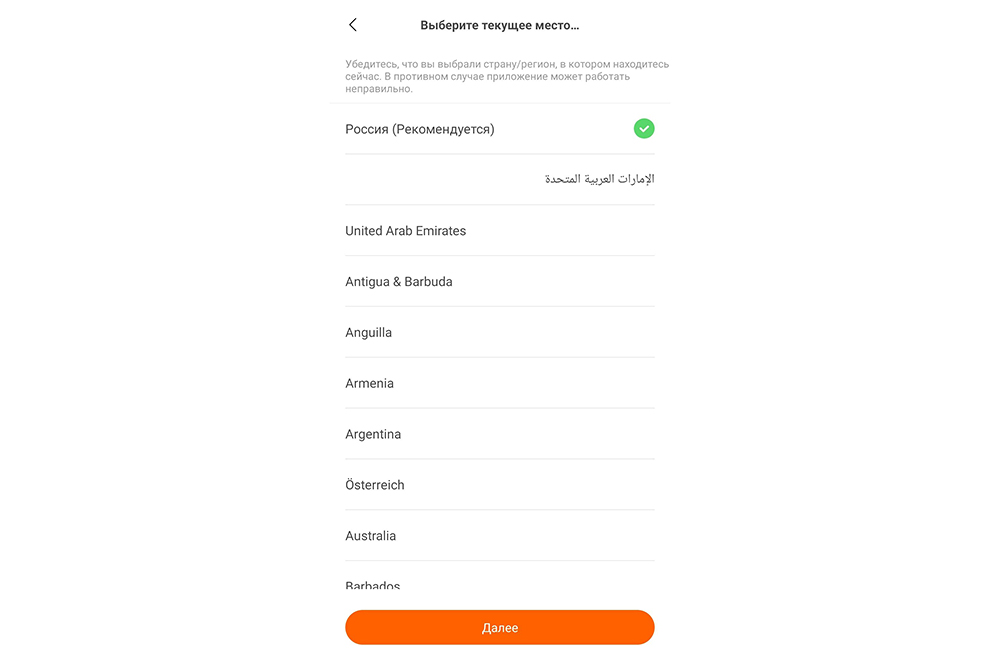Pick Antigua & Barbuda as region
Image resolution: width=1000 pixels, height=657 pixels.
(x=499, y=281)
